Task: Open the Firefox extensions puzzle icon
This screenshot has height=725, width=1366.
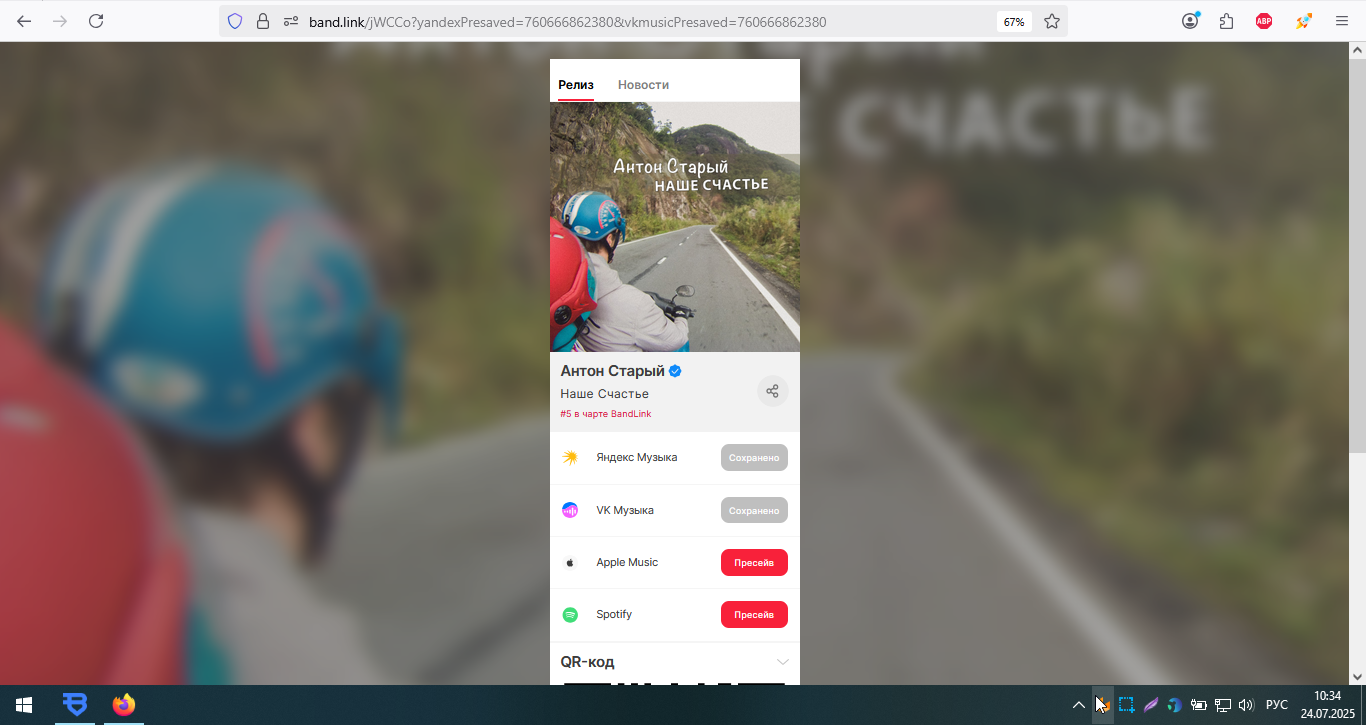Action: coord(1227,21)
